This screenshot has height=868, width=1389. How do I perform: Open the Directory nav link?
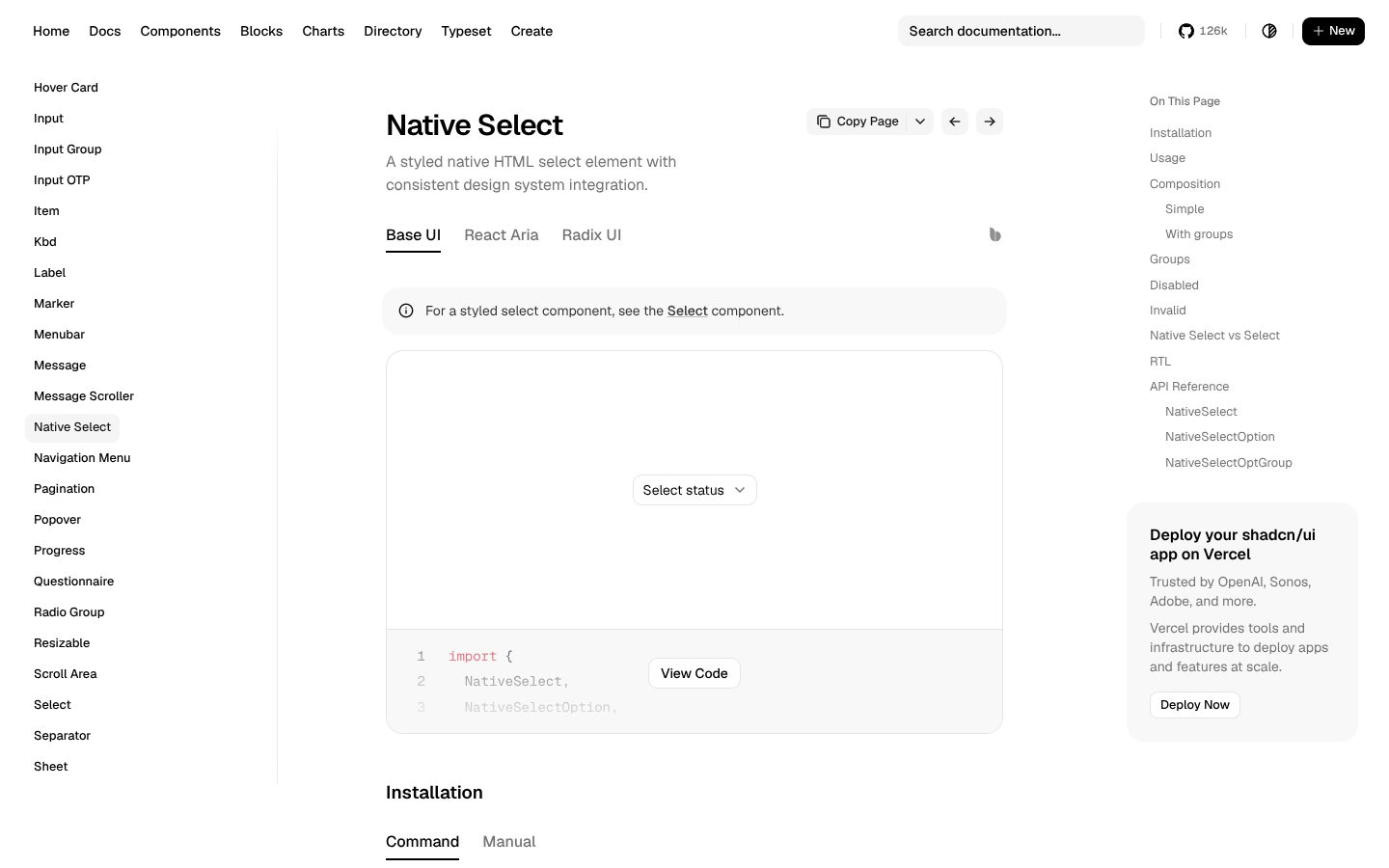coord(393,31)
